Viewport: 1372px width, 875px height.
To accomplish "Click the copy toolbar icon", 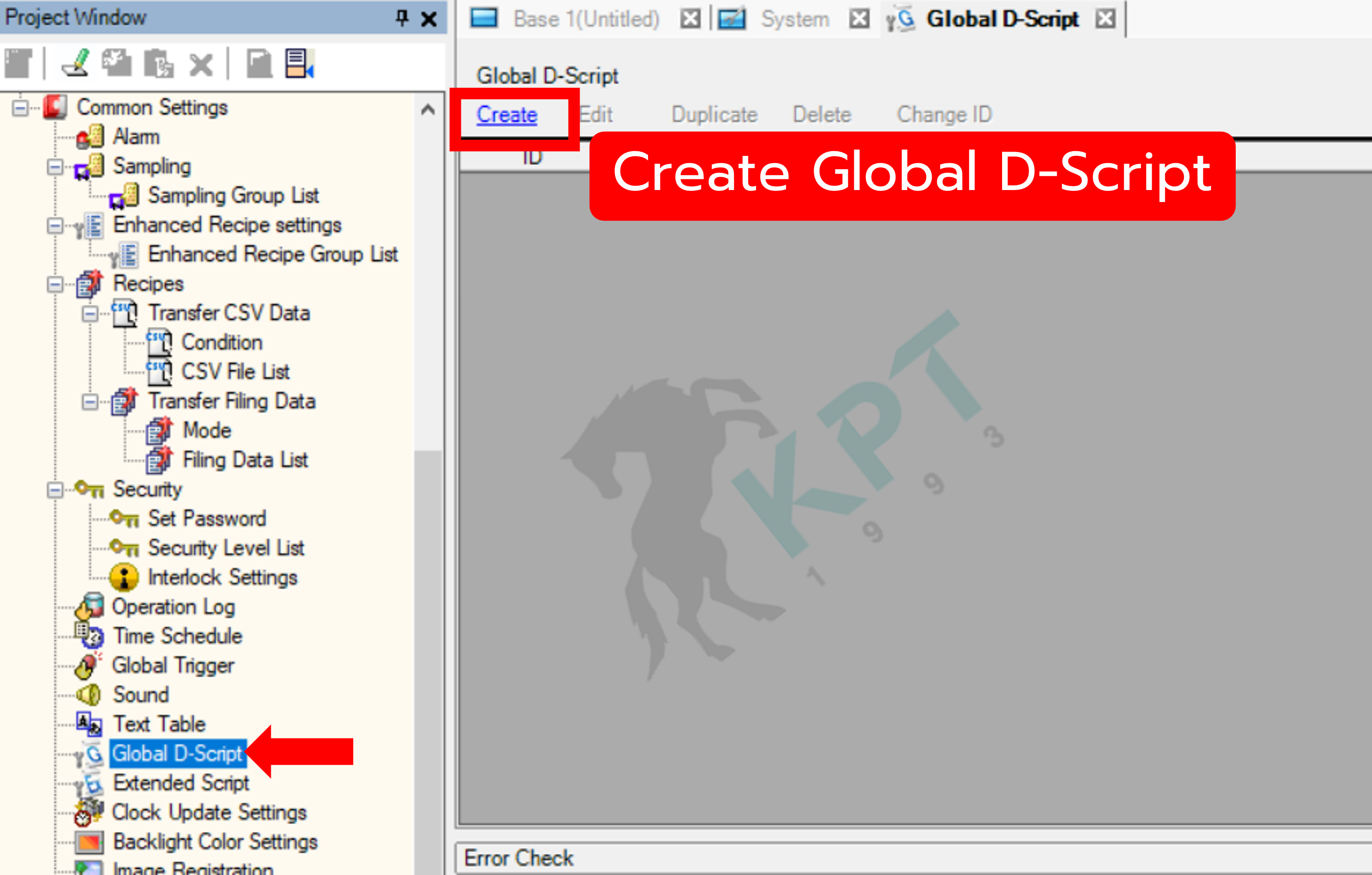I will click(116, 63).
